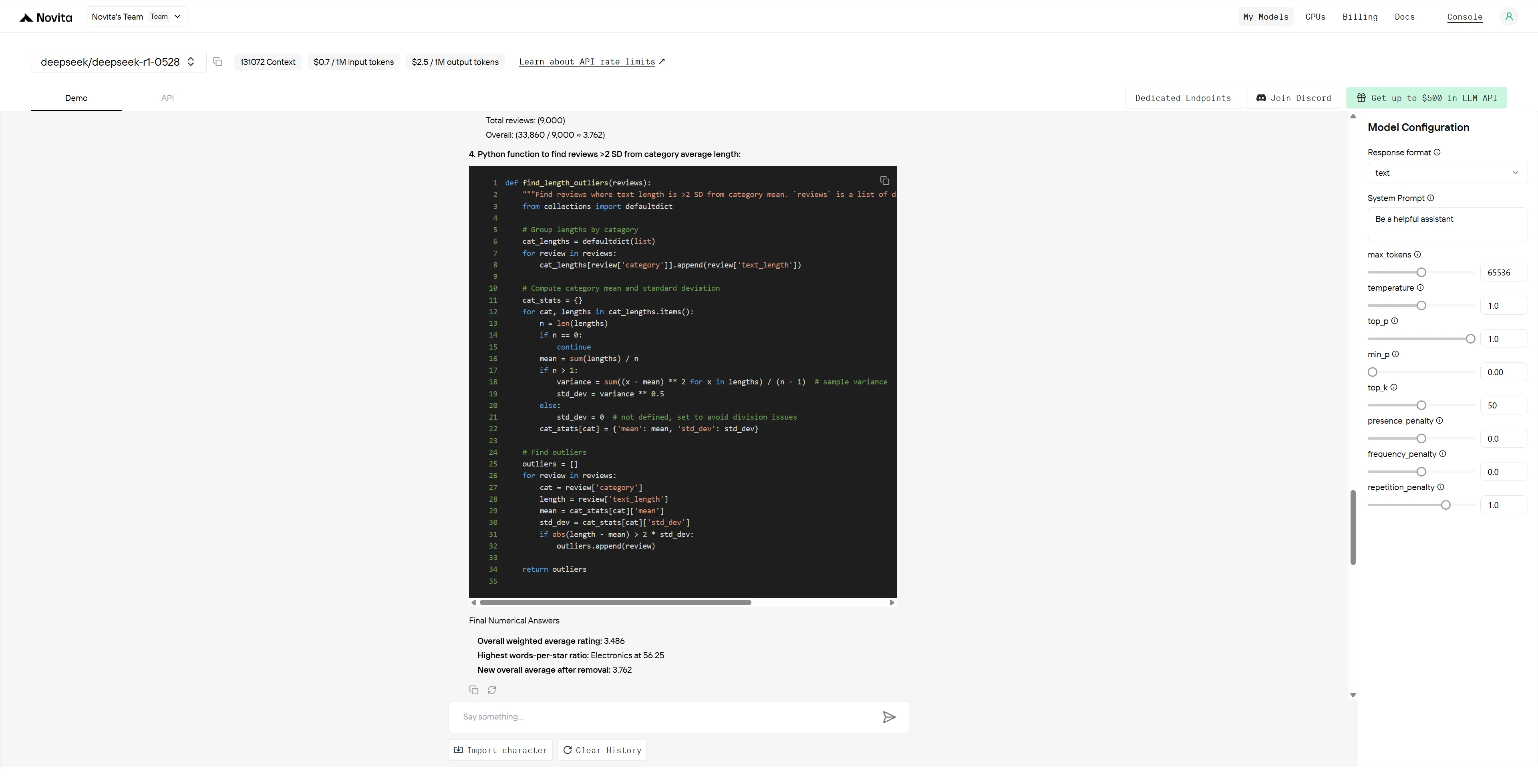Open the Response format dropdown
1538x784 pixels.
point(1447,173)
